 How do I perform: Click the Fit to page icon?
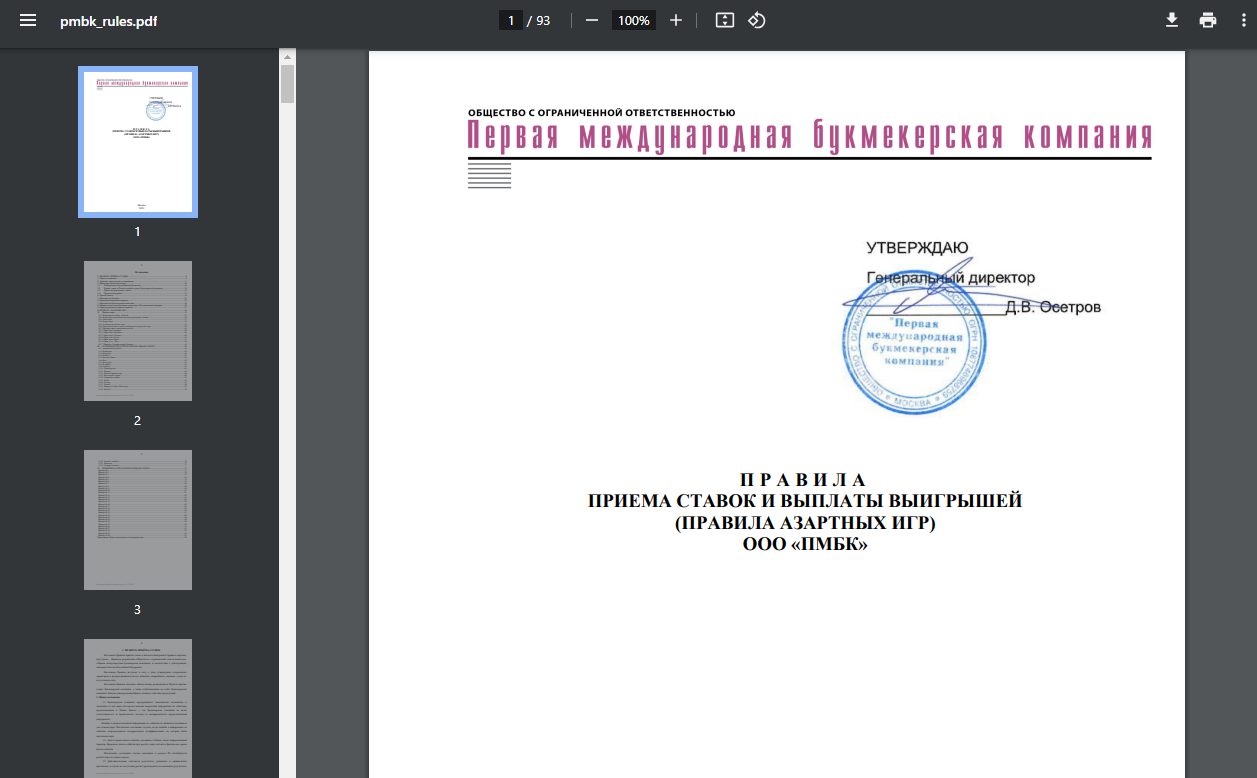coord(725,20)
